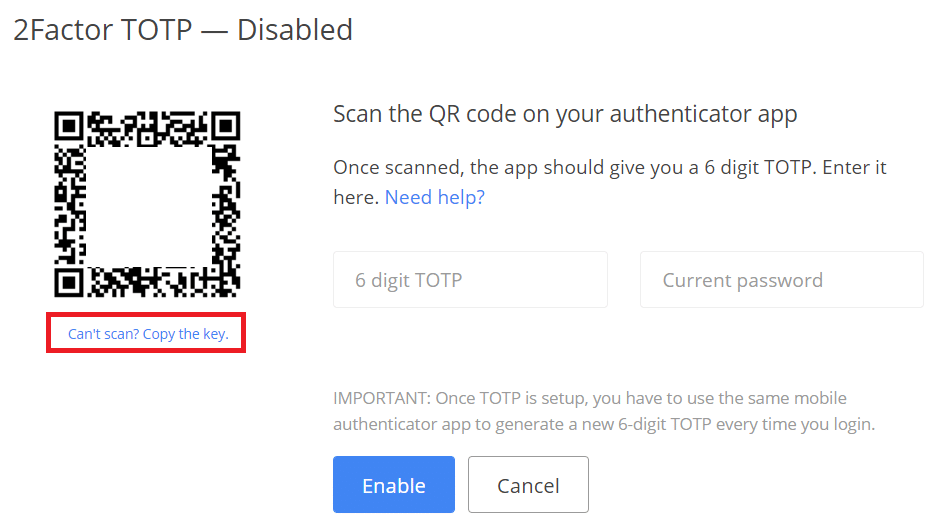Cancel the TOTP setup

click(x=528, y=485)
